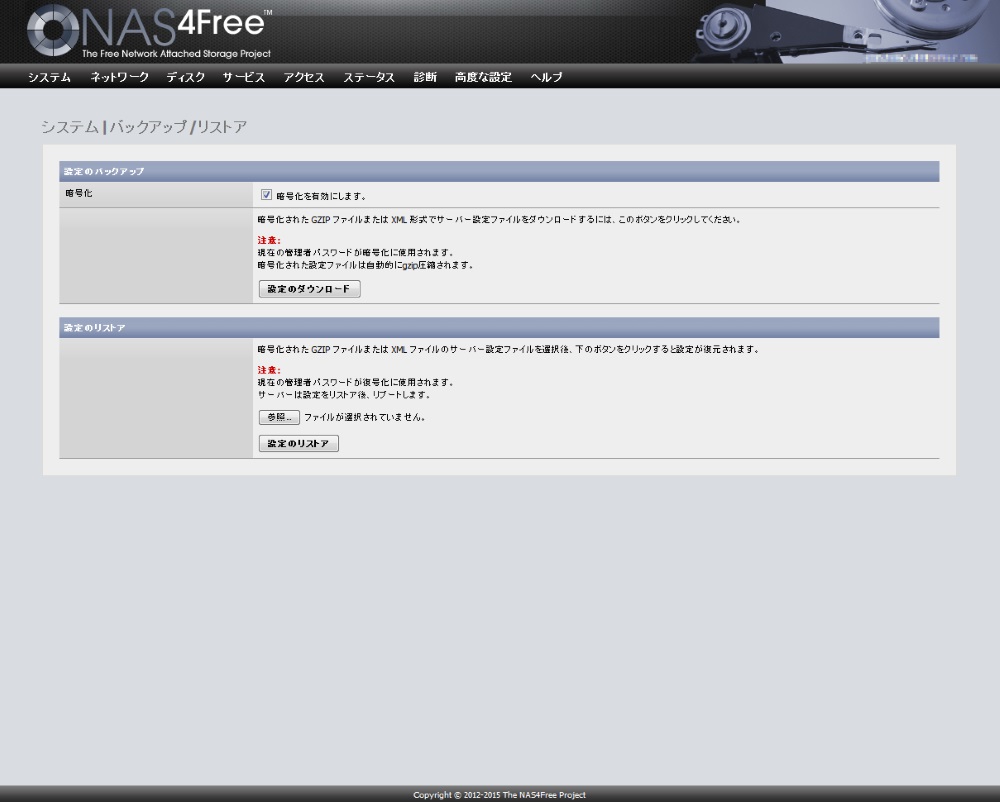Click the システム|バックアップ/リストア page title

144,127
